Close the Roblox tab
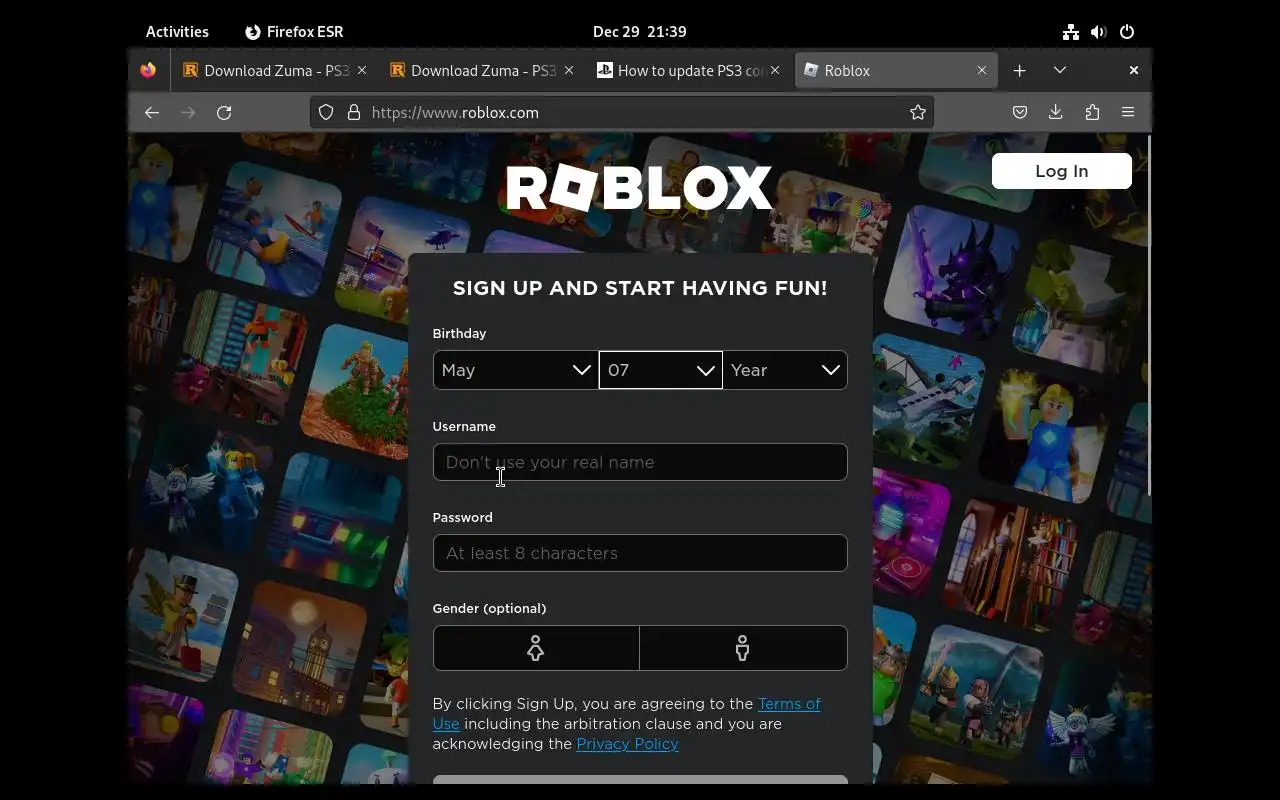Viewport: 1280px width, 800px height. point(982,71)
